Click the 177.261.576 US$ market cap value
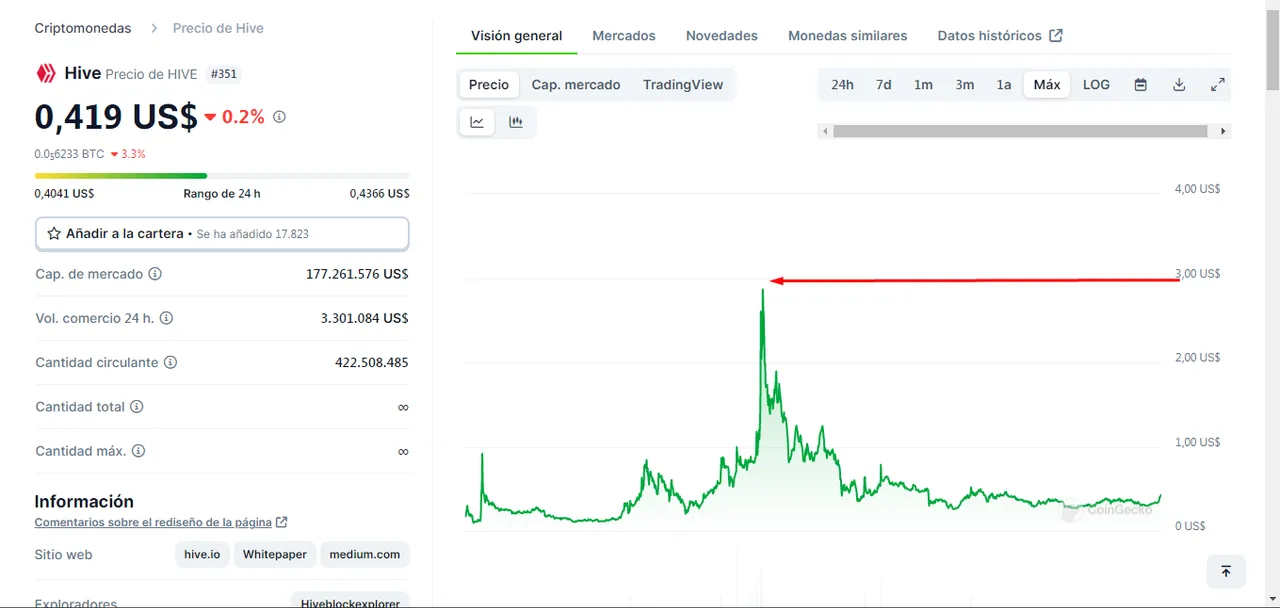1280x608 pixels. pos(357,274)
